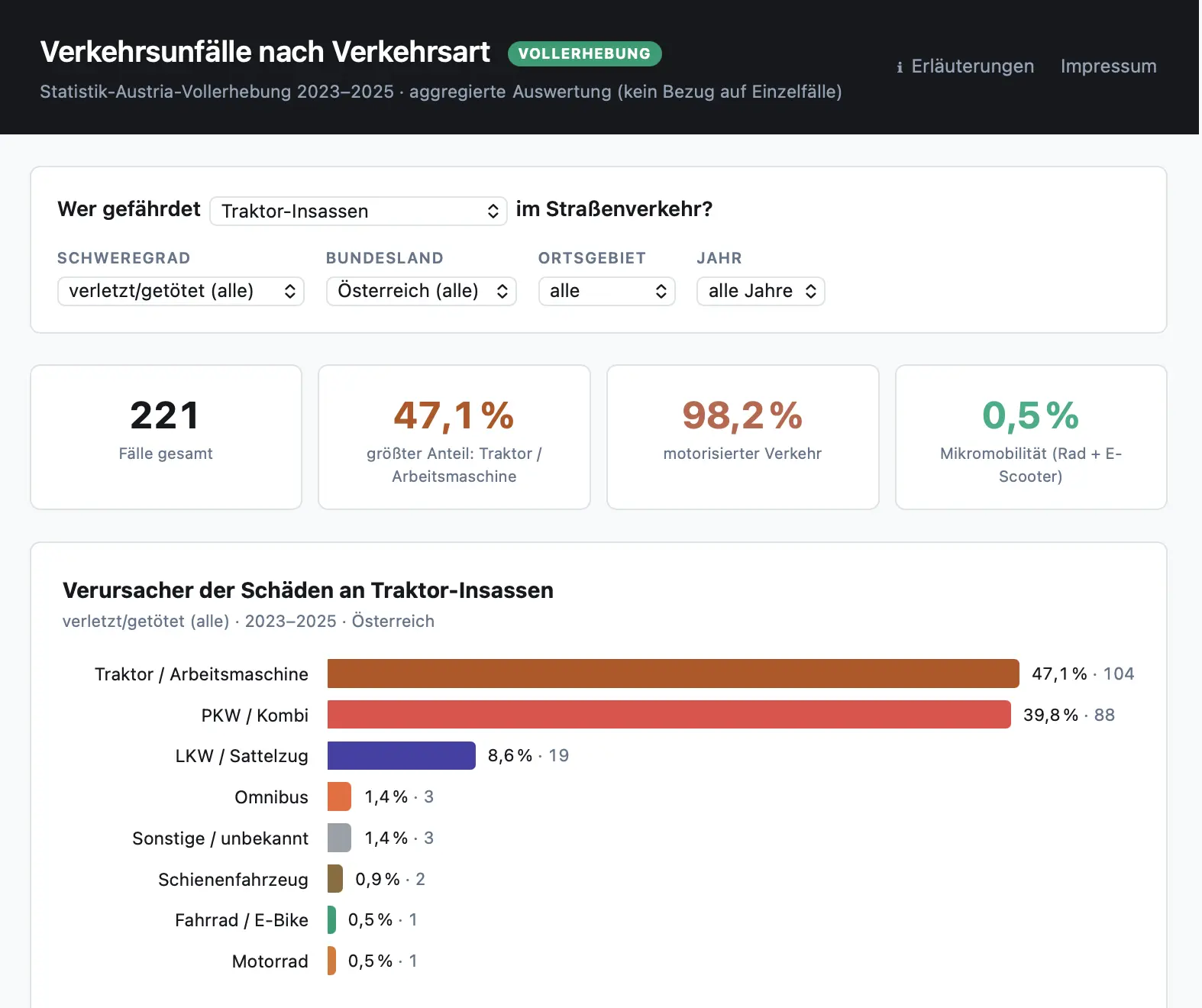
Task: Expand the Ortsgebiet alle dropdown
Action: [x=607, y=291]
